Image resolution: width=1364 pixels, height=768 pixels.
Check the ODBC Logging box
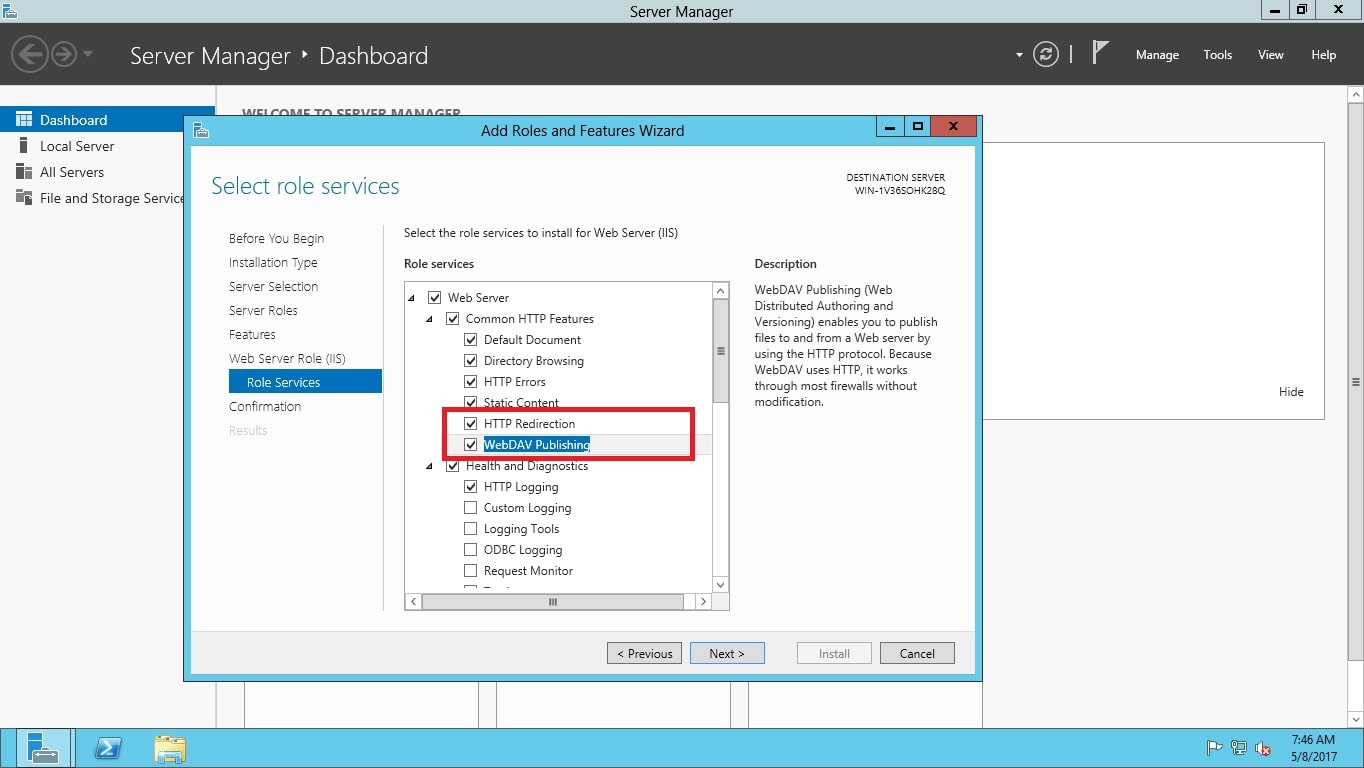pyautogui.click(x=470, y=550)
